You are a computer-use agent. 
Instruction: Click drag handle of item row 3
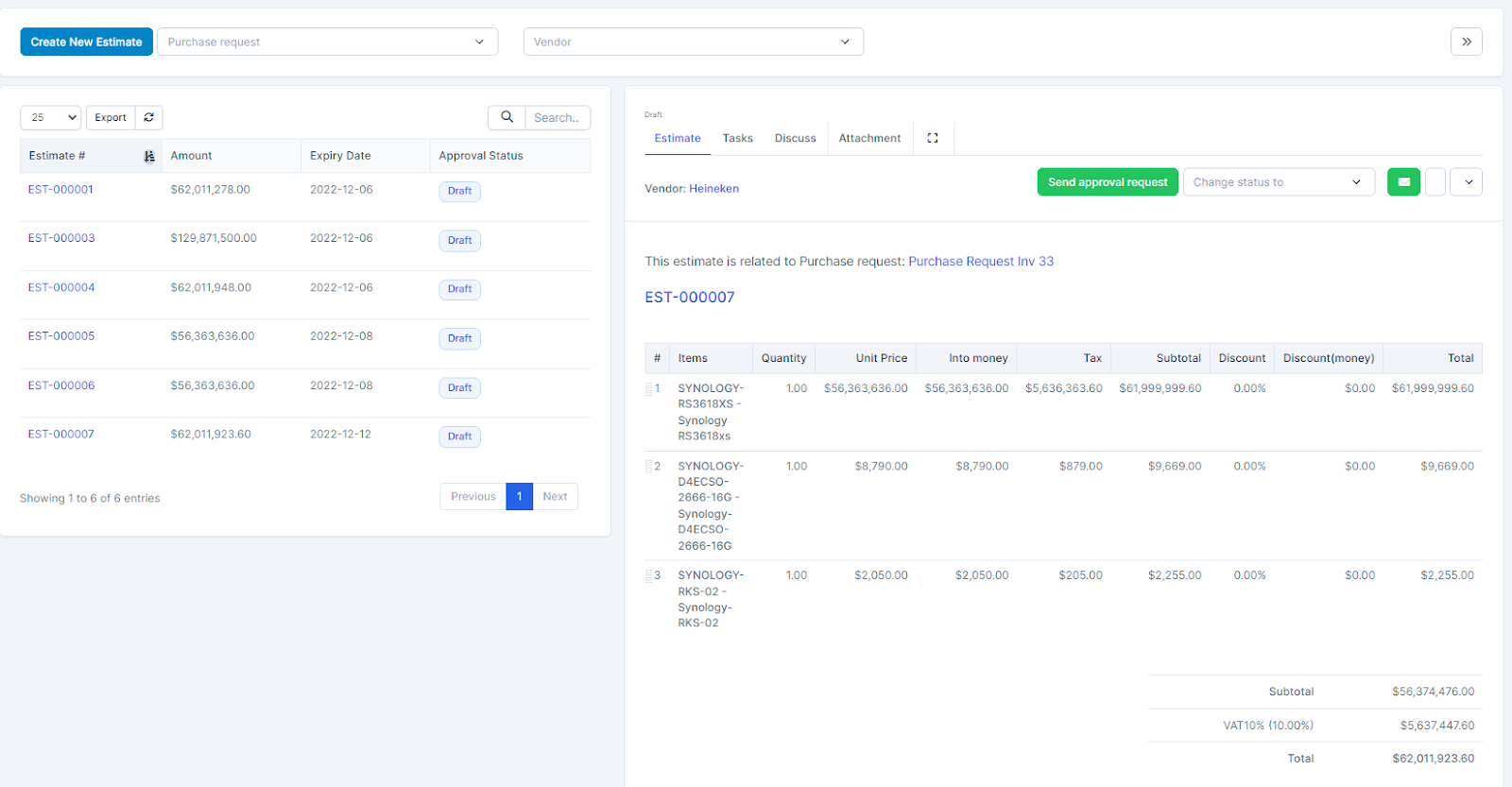tap(649, 575)
